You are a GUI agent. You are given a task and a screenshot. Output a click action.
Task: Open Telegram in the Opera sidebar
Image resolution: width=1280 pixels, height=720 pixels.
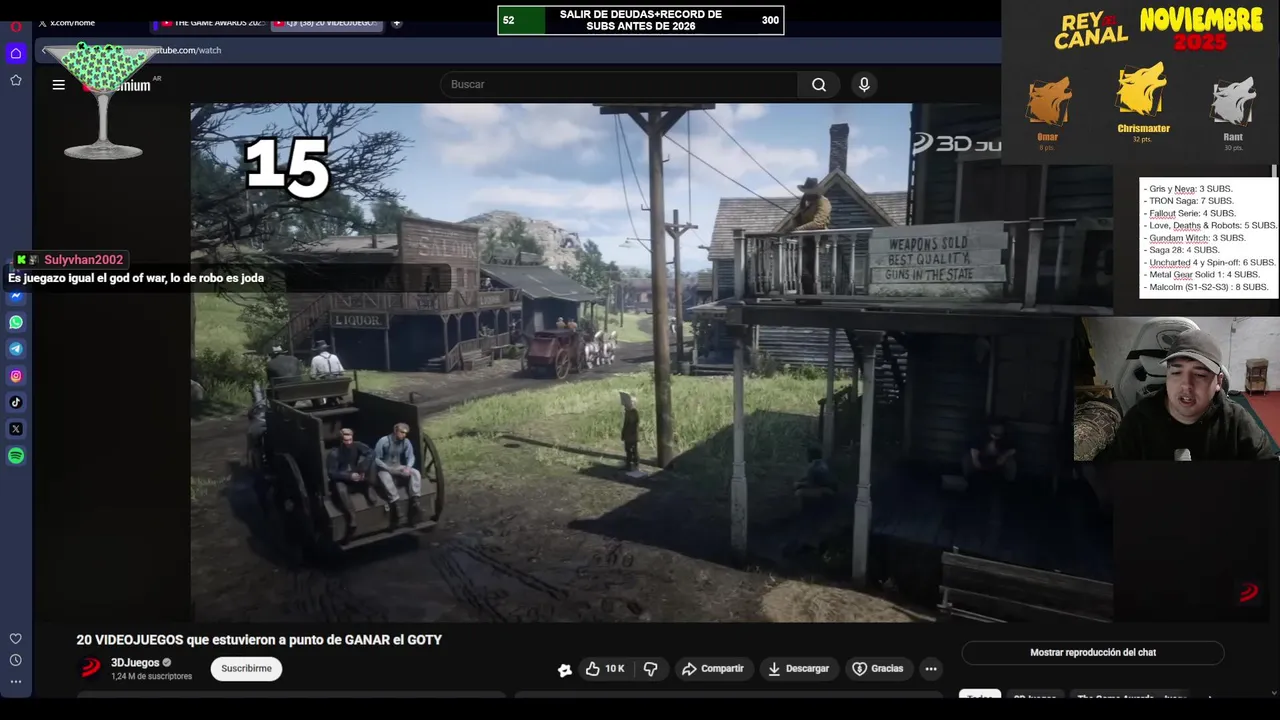pos(16,349)
